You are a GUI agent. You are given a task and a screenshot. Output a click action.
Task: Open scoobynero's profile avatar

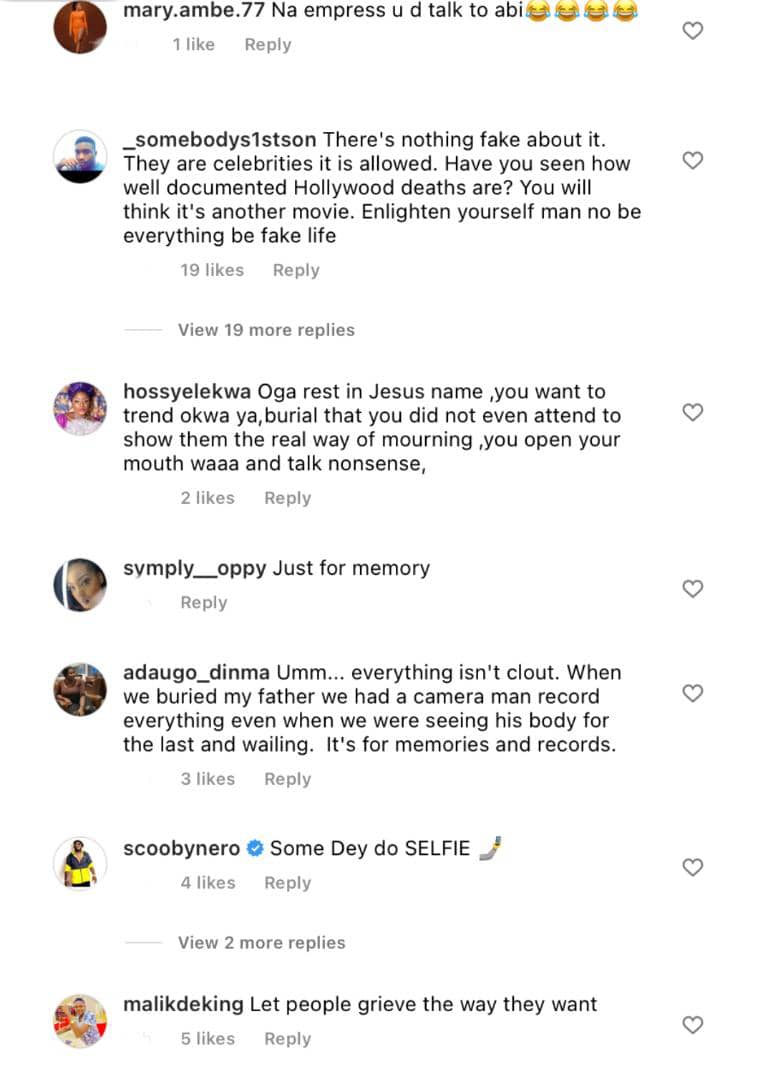[x=80, y=862]
